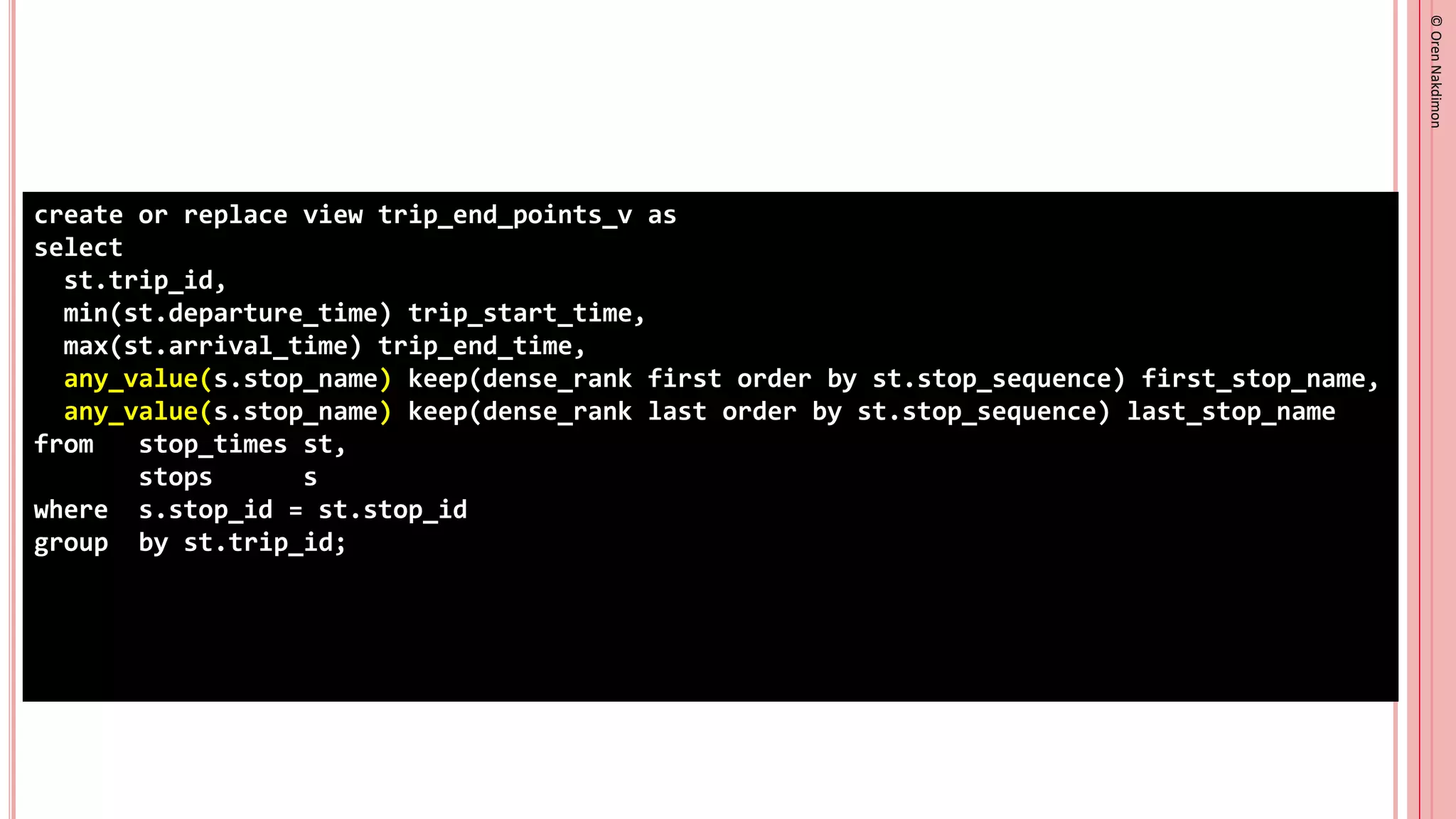Click the view name trip_end_points_v
This screenshot has height=819, width=1456.
click(x=505, y=215)
